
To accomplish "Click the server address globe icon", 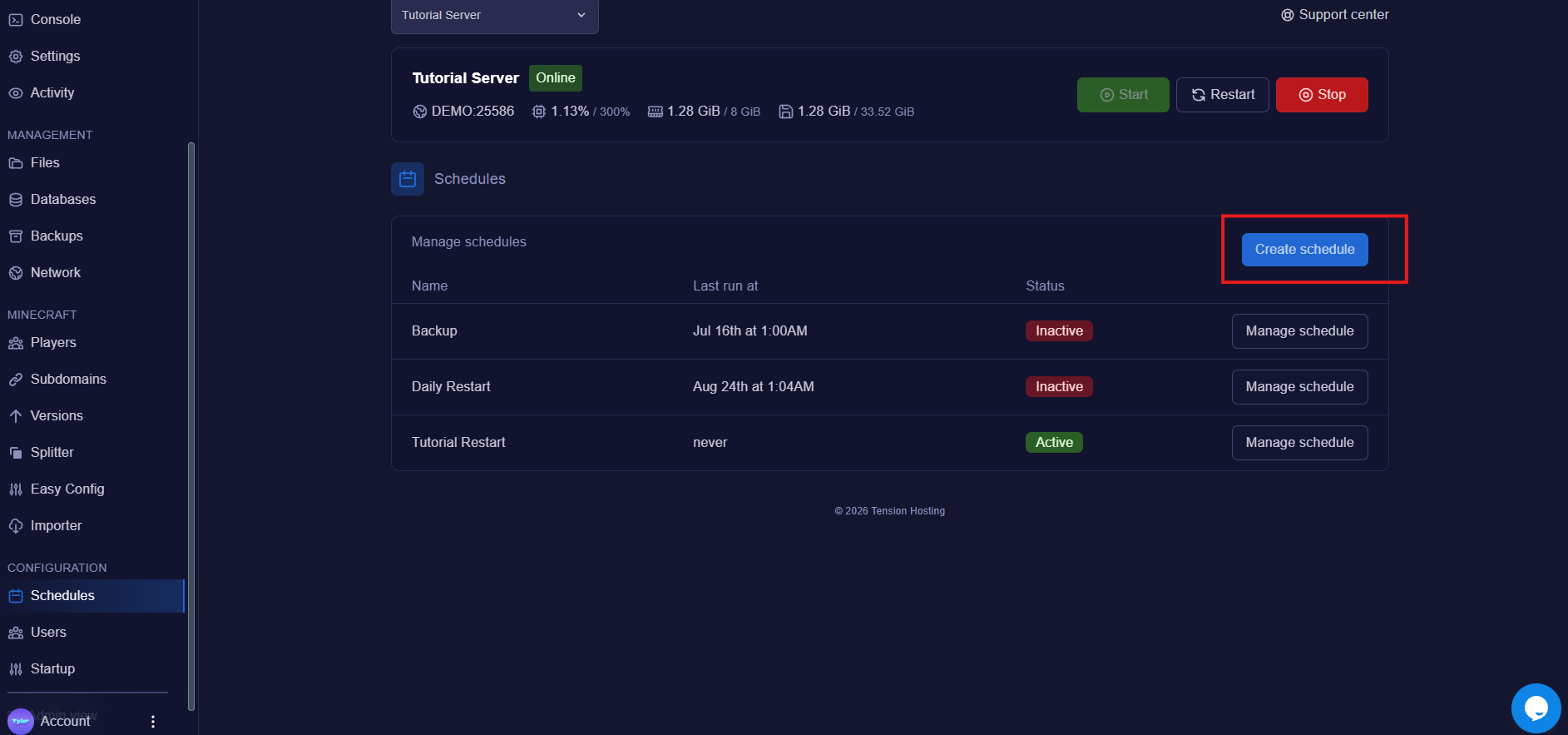I will click(x=420, y=112).
